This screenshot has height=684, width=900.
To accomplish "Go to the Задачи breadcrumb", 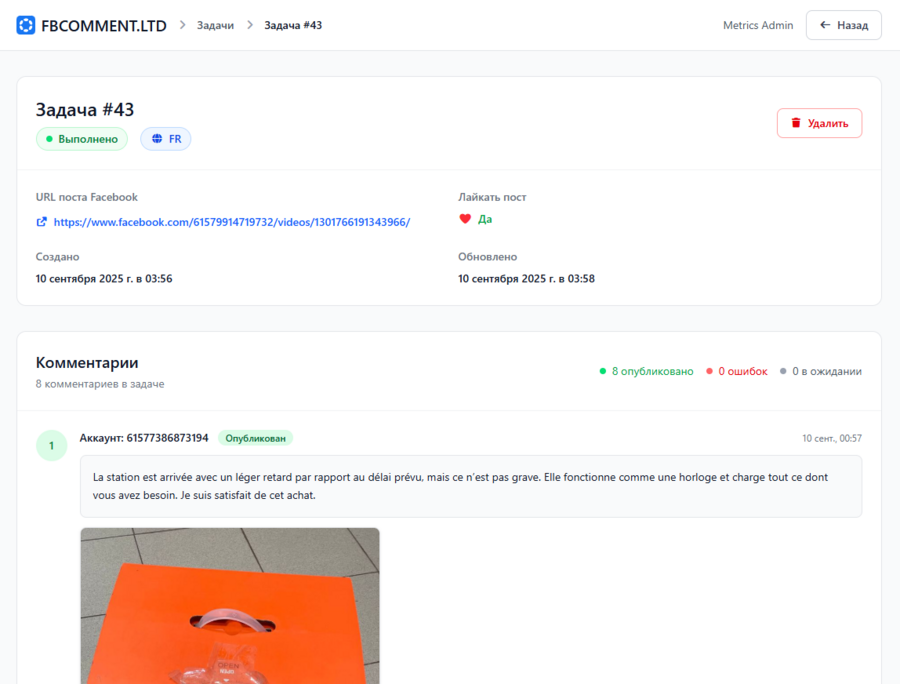I will click(x=215, y=25).
